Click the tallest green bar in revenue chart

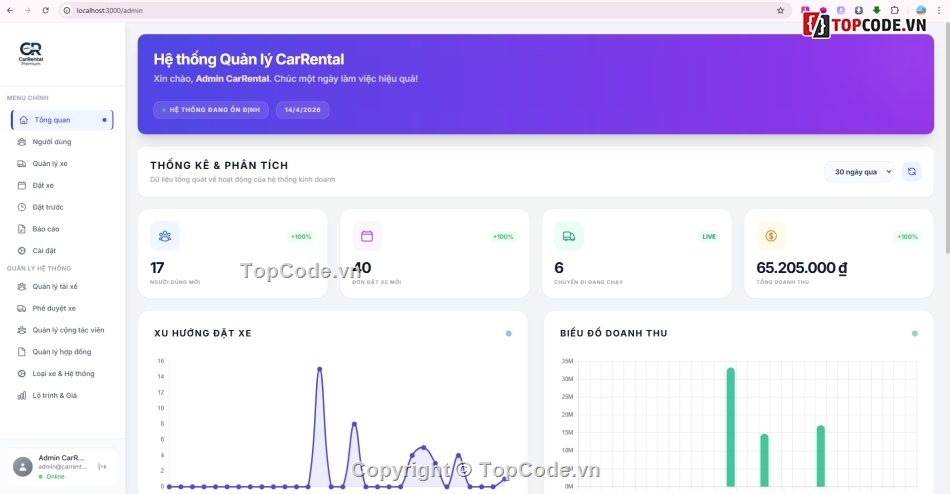click(731, 427)
